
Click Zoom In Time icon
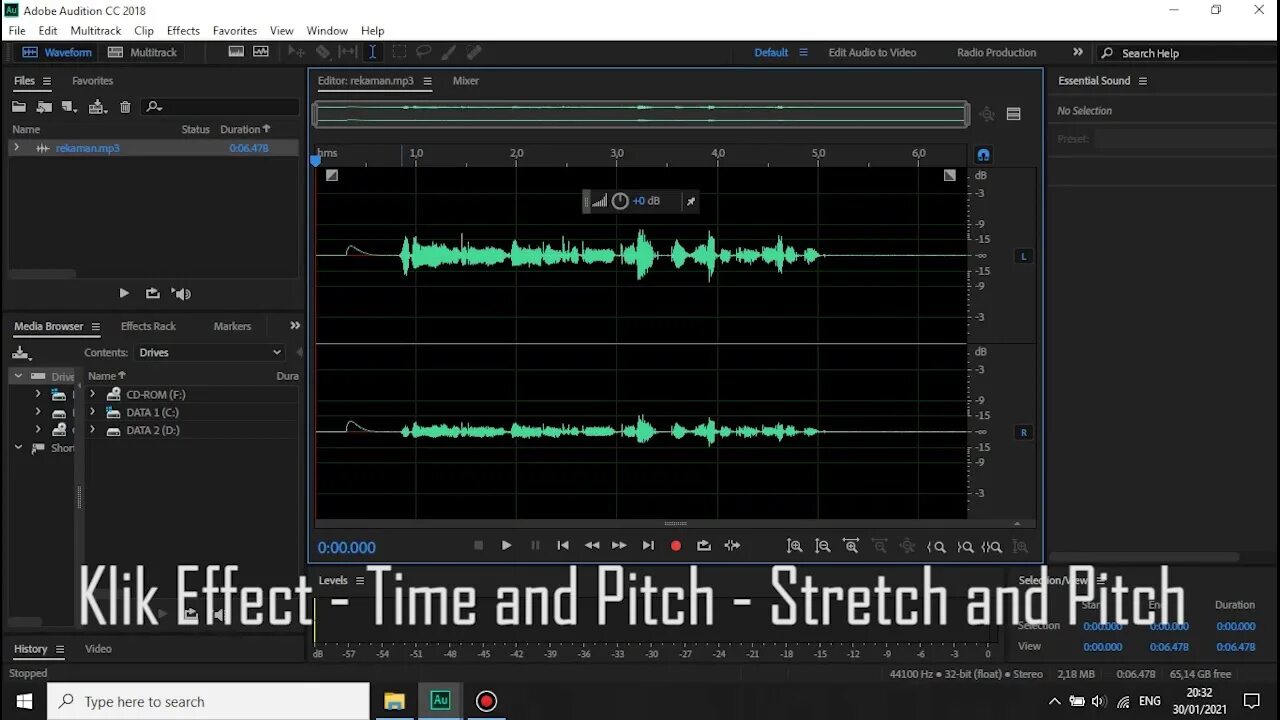(x=851, y=546)
